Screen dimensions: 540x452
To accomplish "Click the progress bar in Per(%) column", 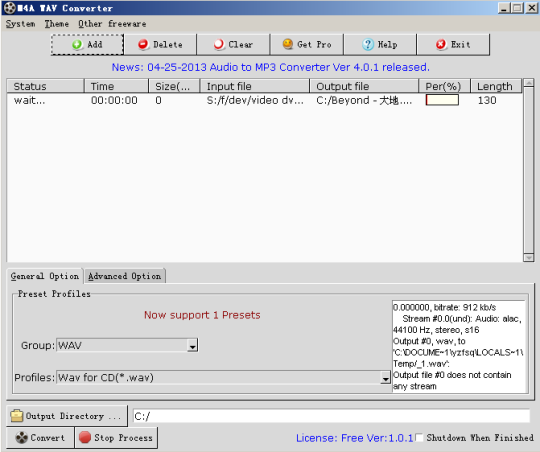I will [442, 100].
